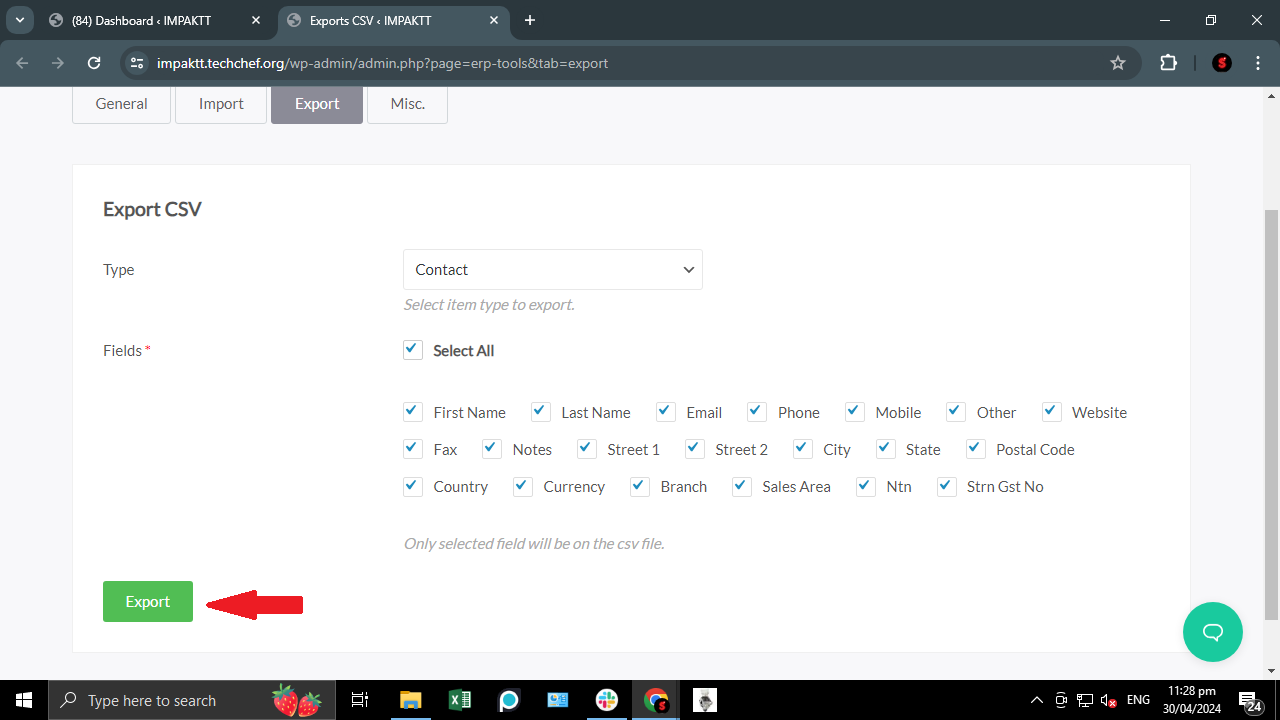The image size is (1280, 720).
Task: Click the taskbar search box
Action: pos(192,700)
